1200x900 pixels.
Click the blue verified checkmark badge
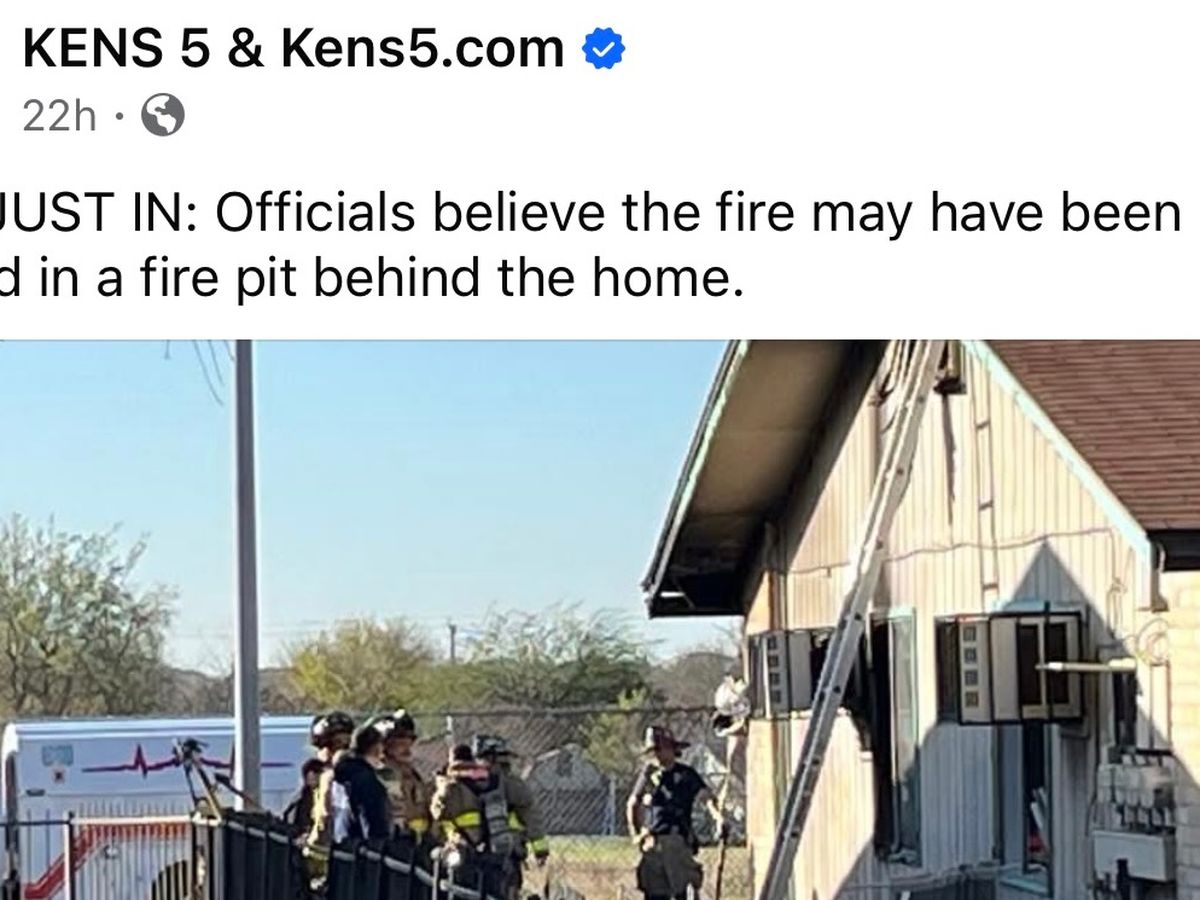603,49
